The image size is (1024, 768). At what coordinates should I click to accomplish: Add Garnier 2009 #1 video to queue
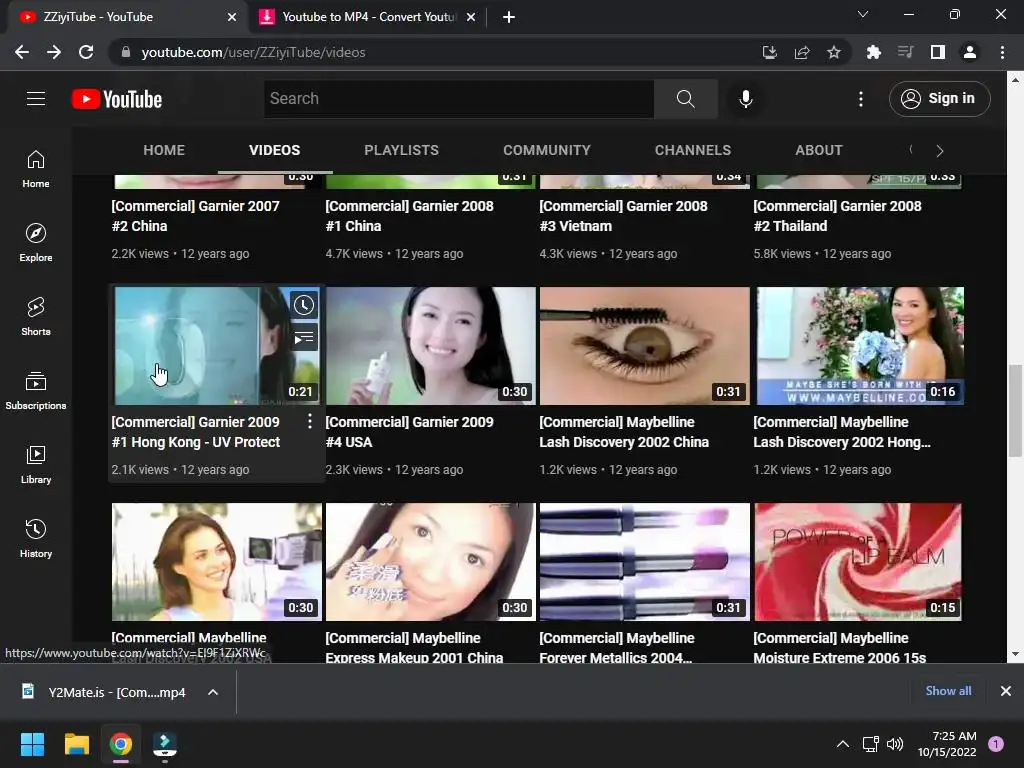coord(304,338)
